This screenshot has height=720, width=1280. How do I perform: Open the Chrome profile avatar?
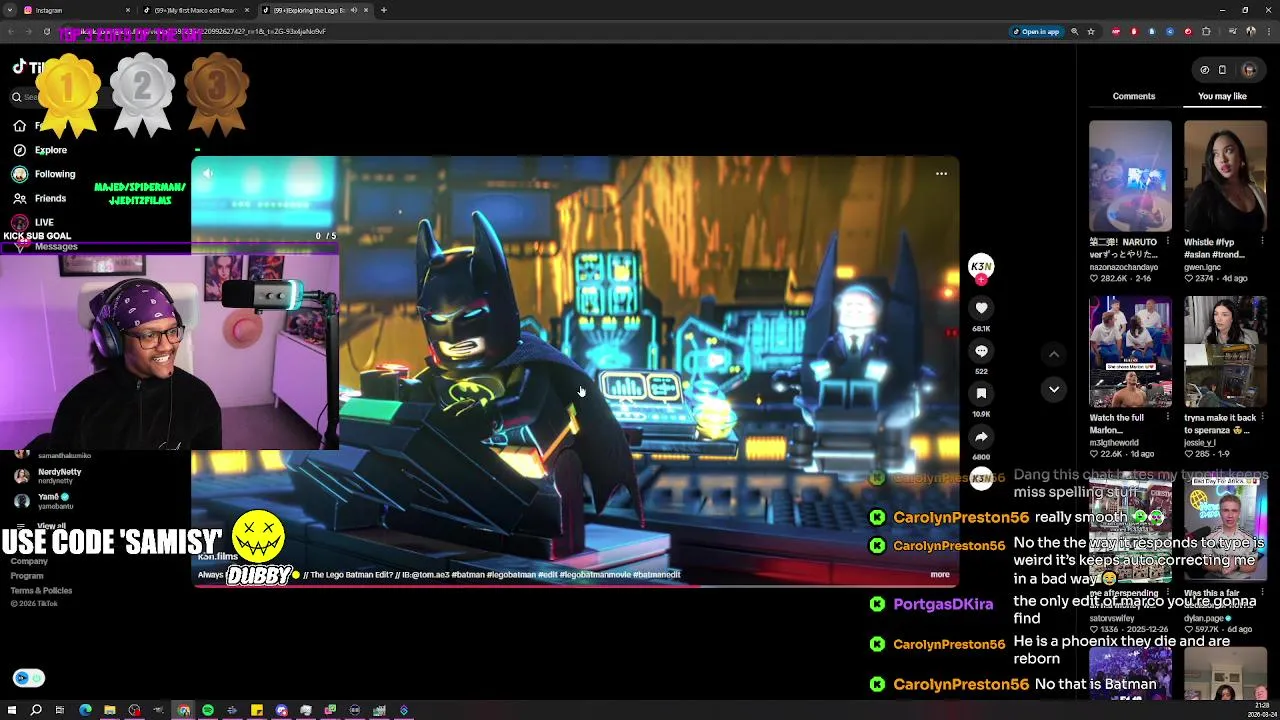click(1251, 31)
